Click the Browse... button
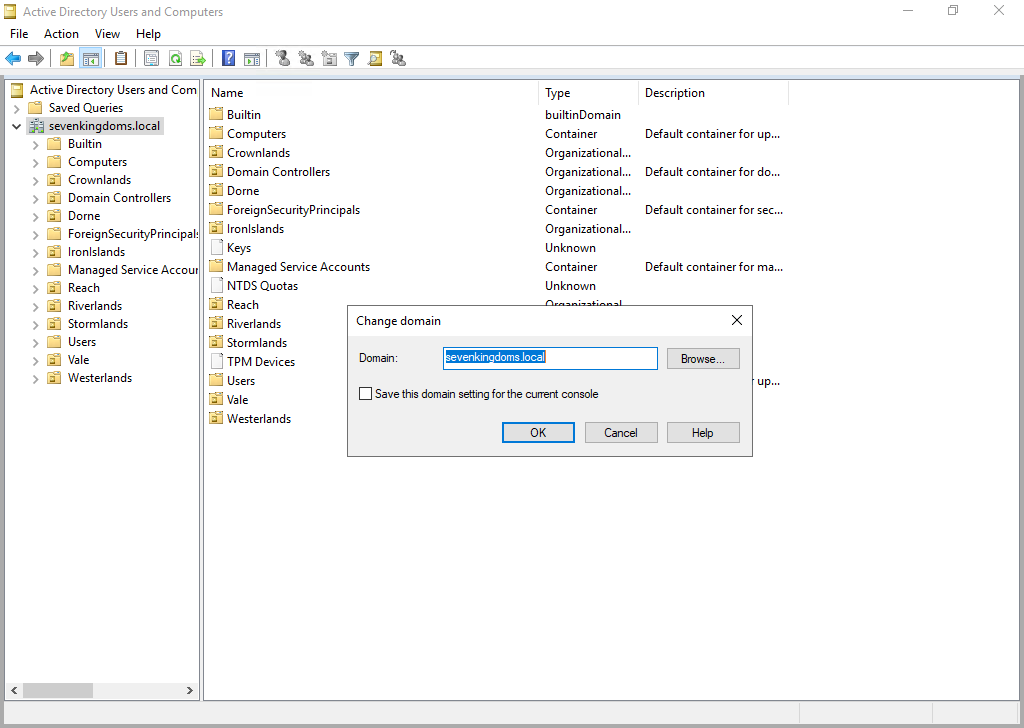 (703, 359)
